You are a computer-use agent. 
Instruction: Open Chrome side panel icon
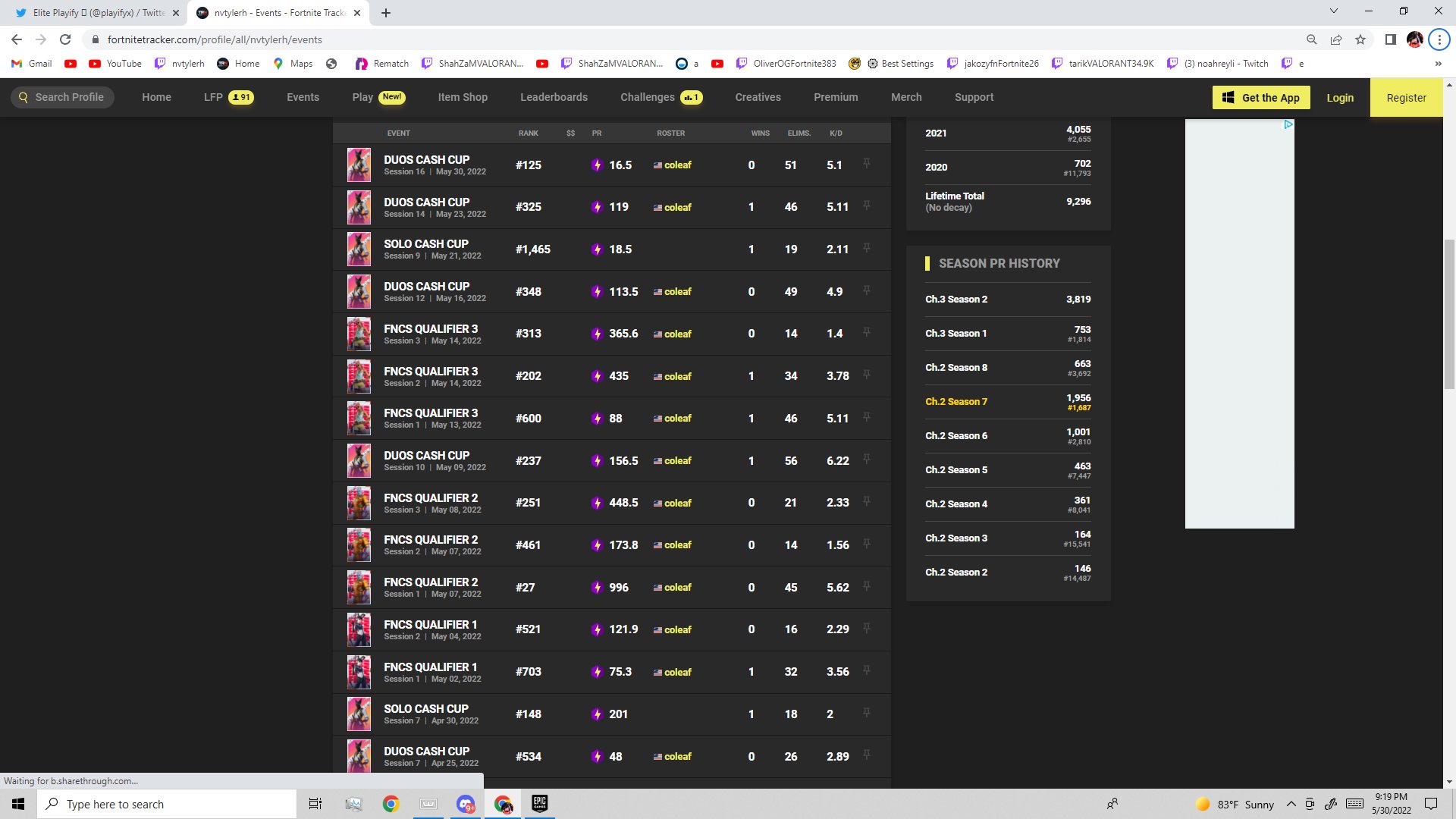[x=1390, y=39]
